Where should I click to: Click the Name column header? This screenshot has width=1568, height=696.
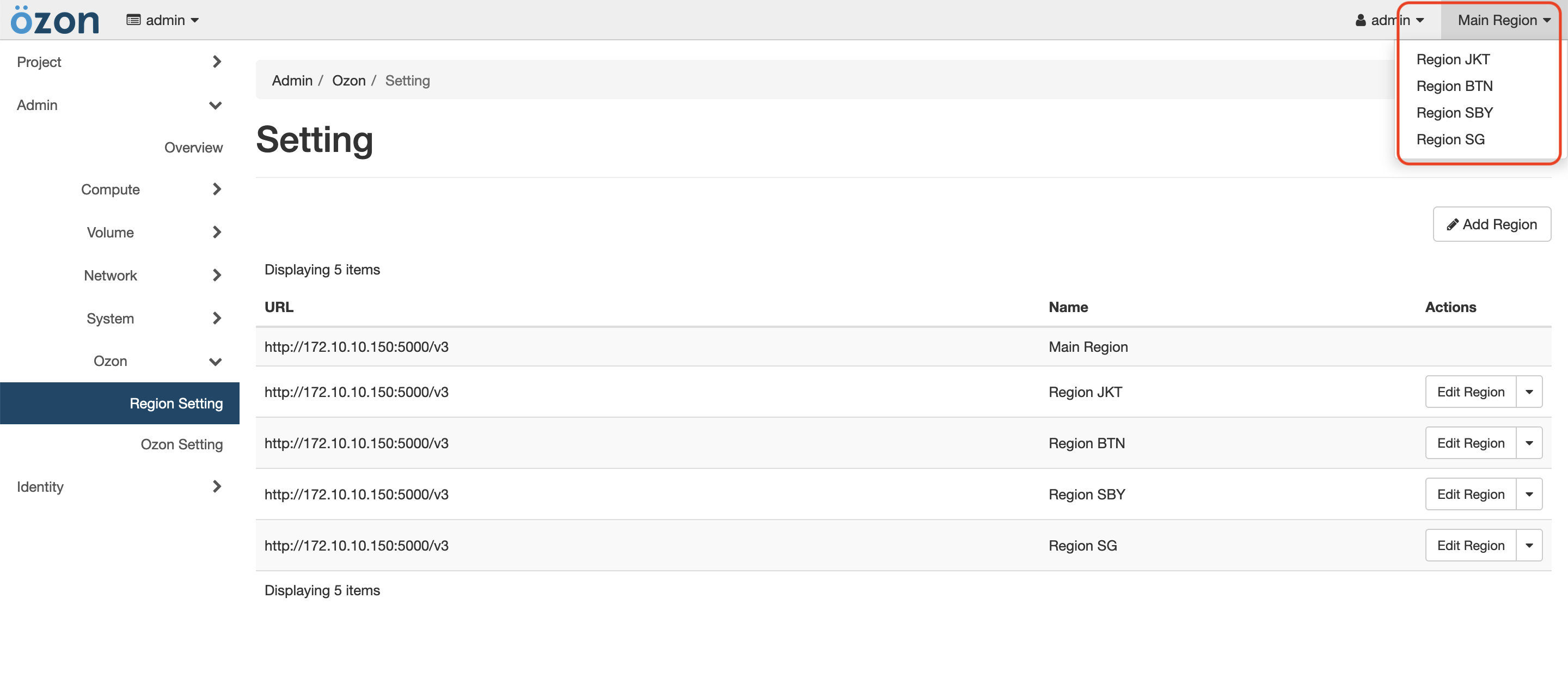(x=1068, y=307)
